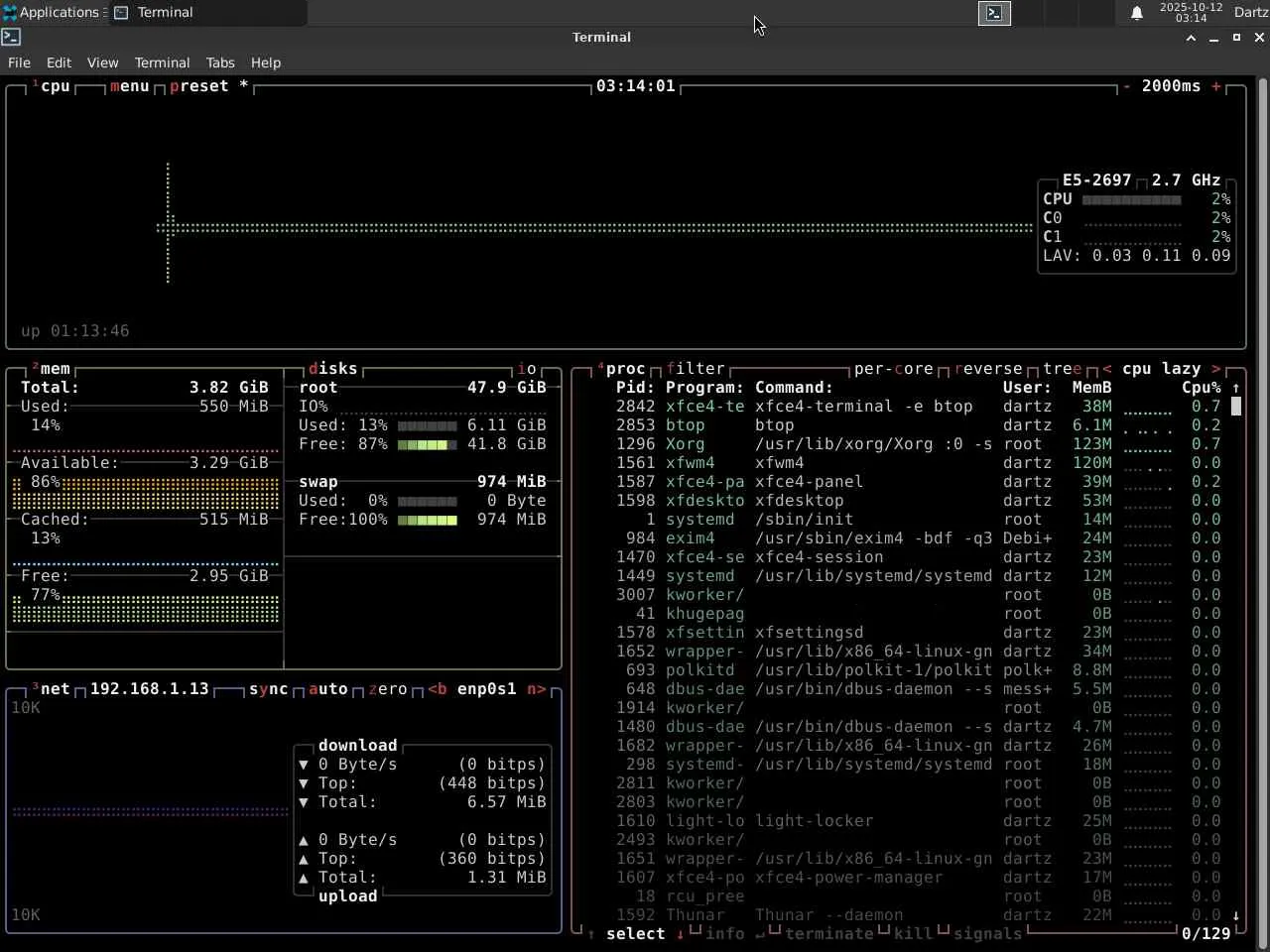Toggle net graph sync scaling
1270x952 pixels.
(x=268, y=689)
